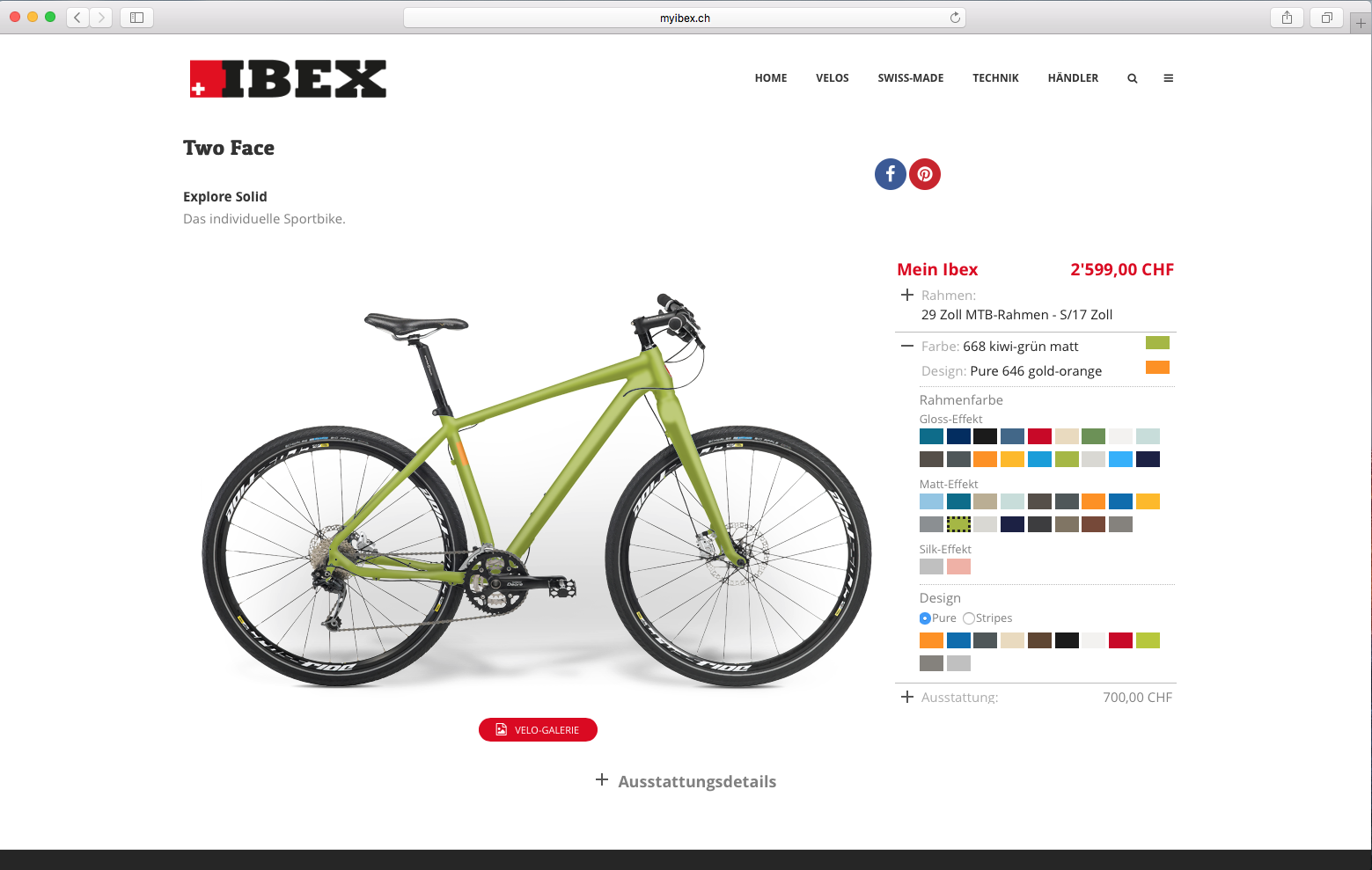Share on Facebook via round icon
Viewport: 1372px width, 870px height.
(890, 174)
